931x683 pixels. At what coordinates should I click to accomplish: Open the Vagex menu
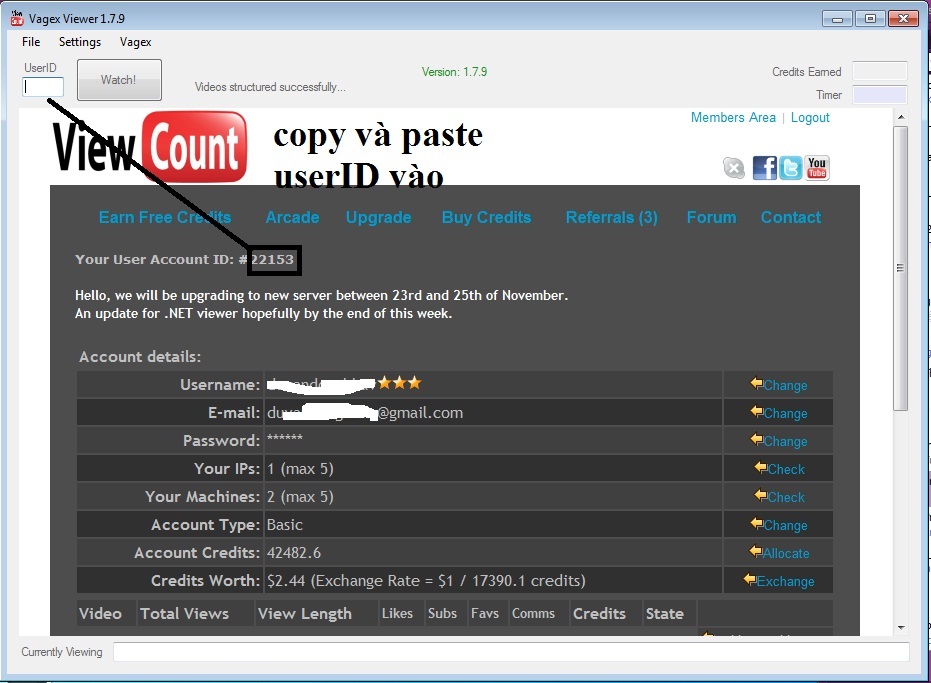tap(135, 42)
